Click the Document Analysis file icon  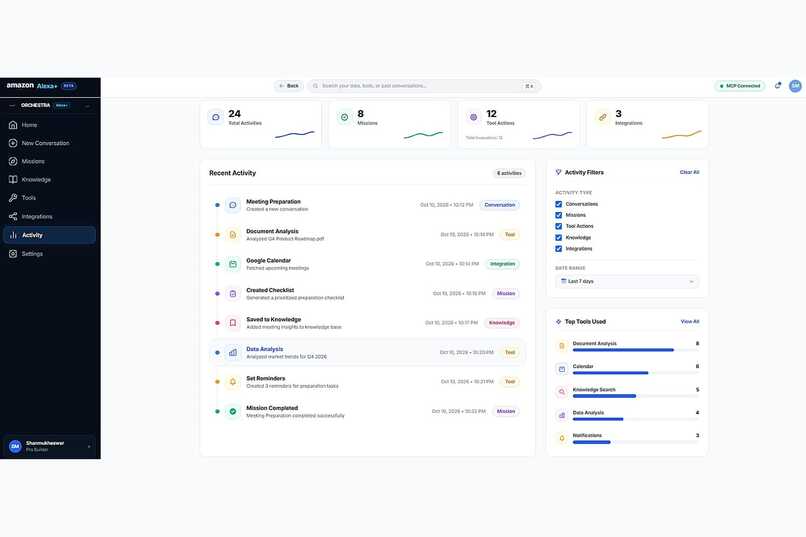point(233,235)
